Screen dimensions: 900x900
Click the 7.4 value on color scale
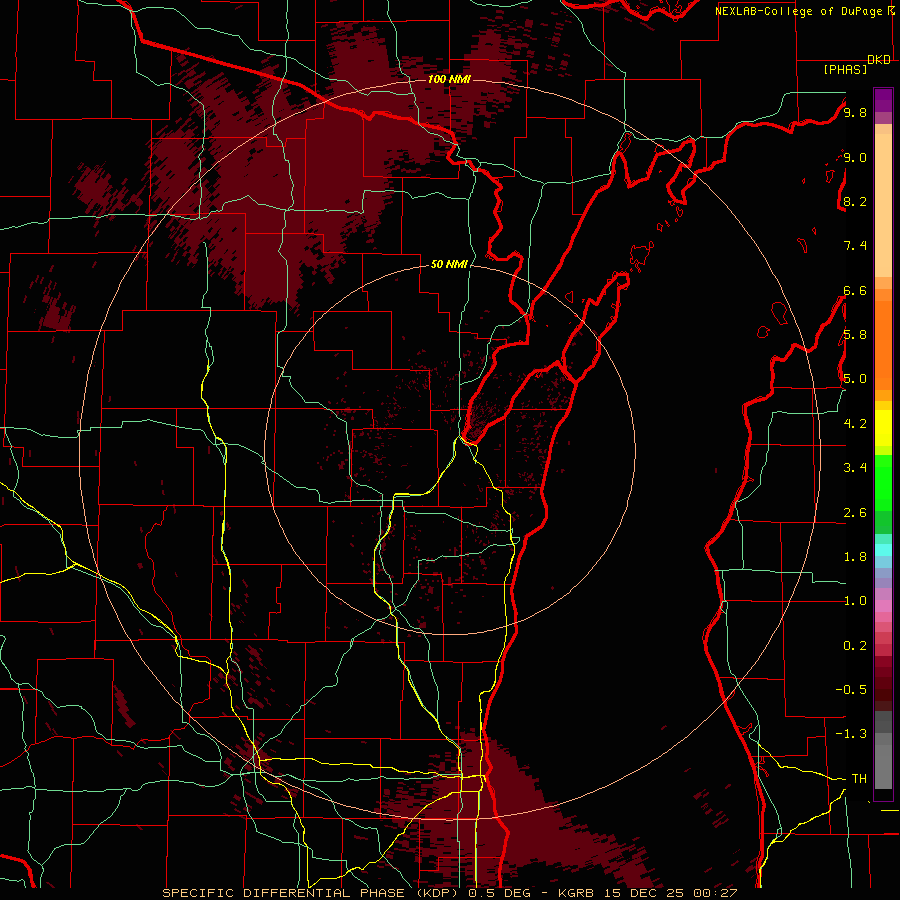(855, 246)
